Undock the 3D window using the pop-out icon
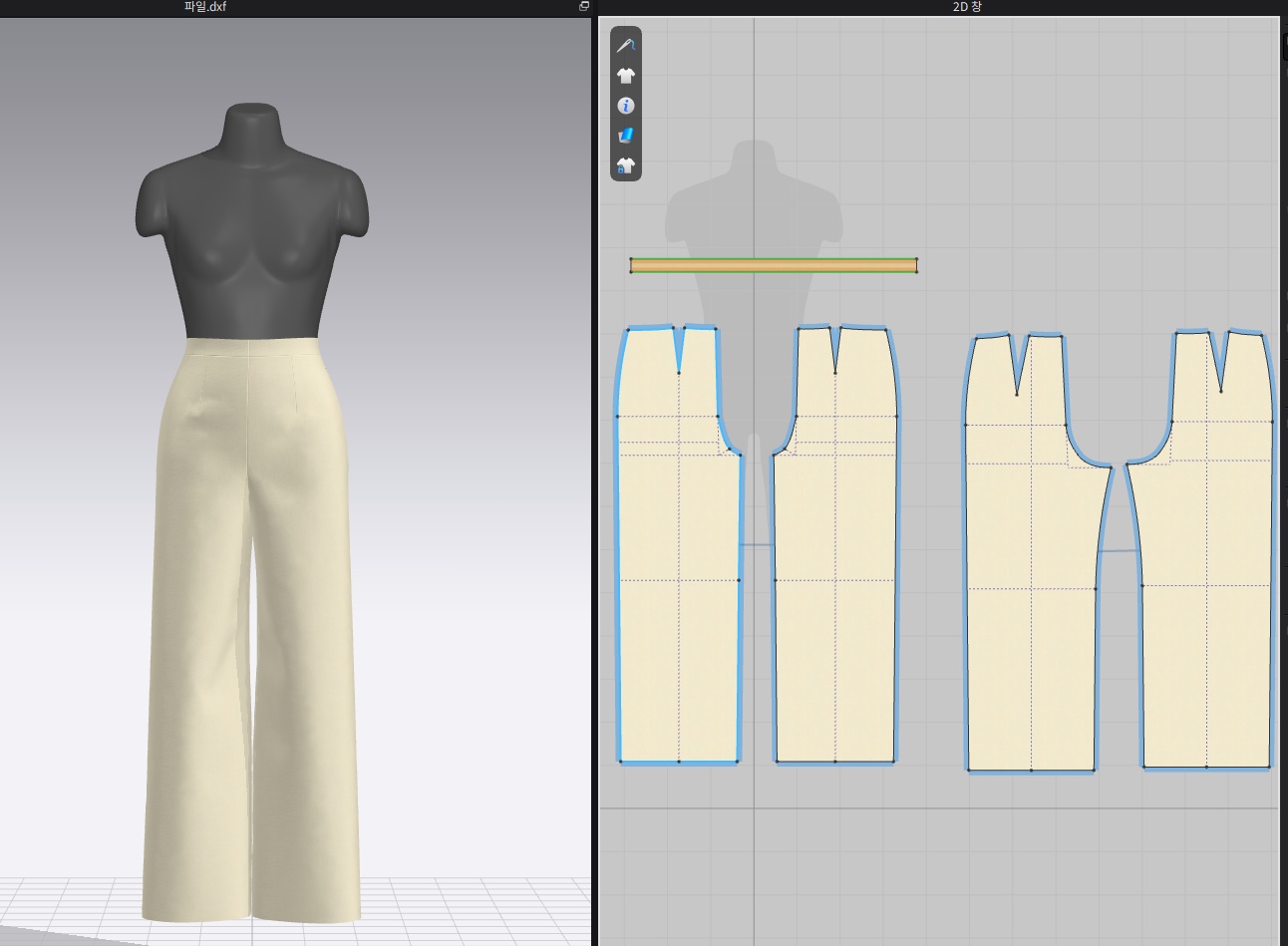 coord(584,7)
